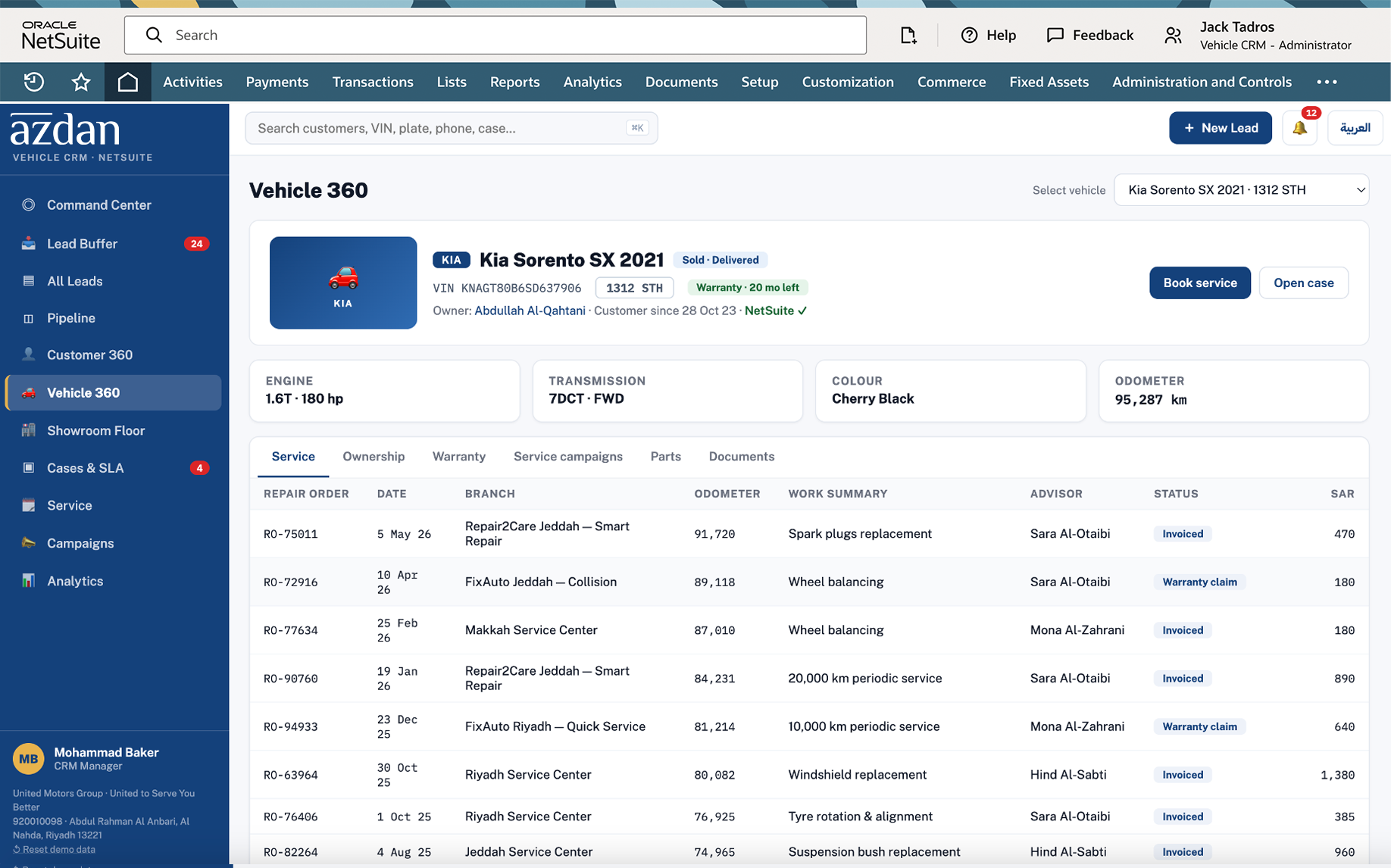Open owner Abdullah Al-Qahtani's profile link
Viewport: 1391px width, 868px height.
(530, 311)
